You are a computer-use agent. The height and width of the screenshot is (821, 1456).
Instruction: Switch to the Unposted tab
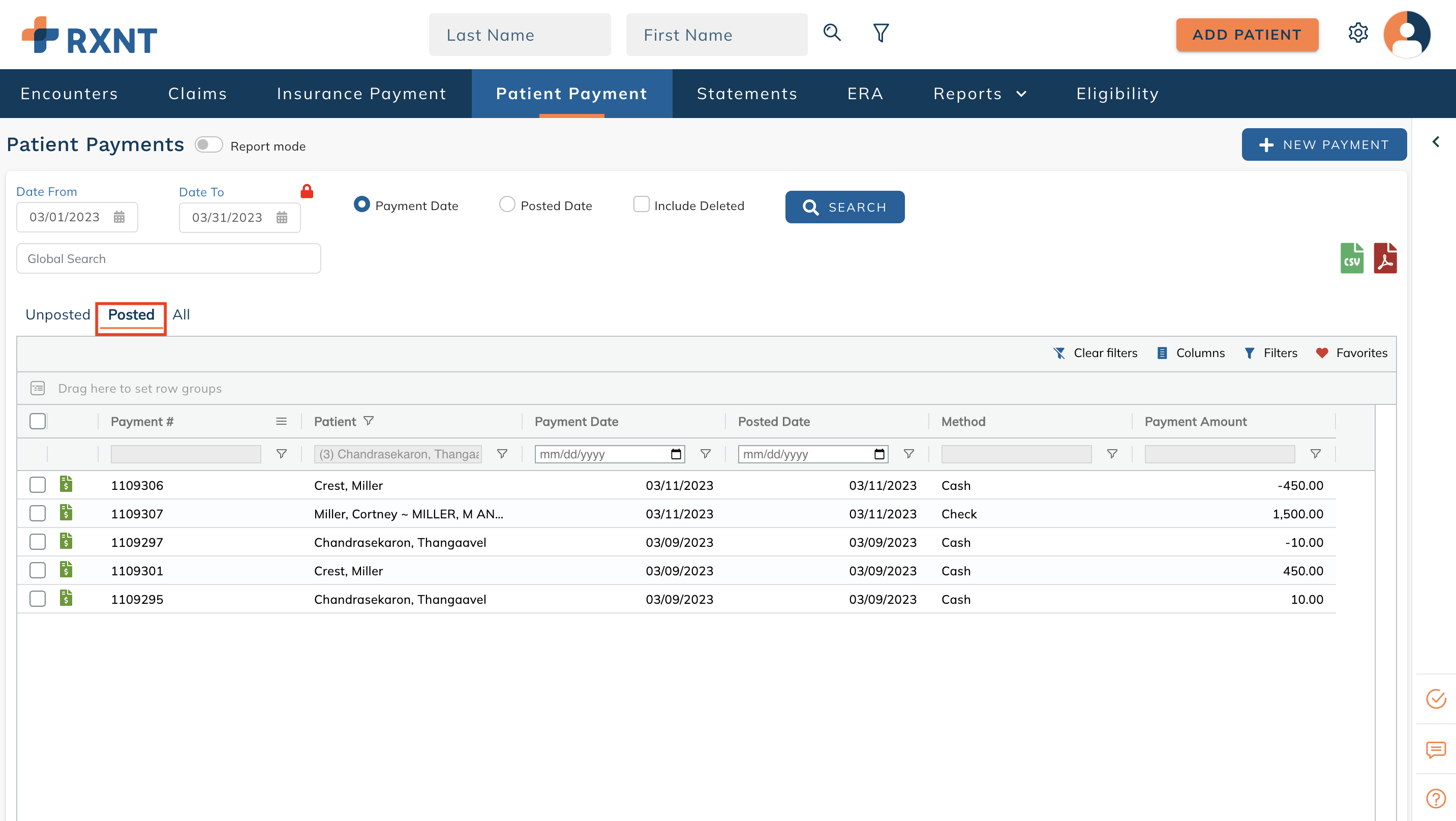57,315
